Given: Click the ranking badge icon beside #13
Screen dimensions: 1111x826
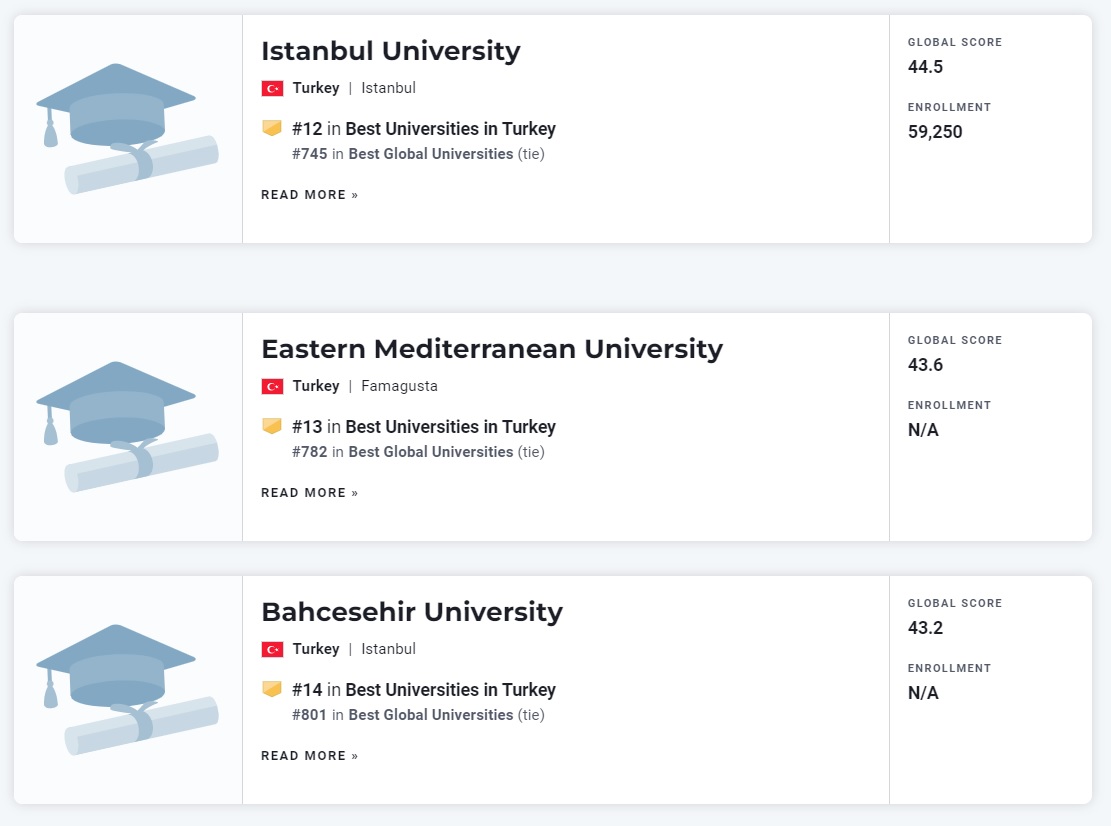Looking at the screenshot, I should point(272,426).
